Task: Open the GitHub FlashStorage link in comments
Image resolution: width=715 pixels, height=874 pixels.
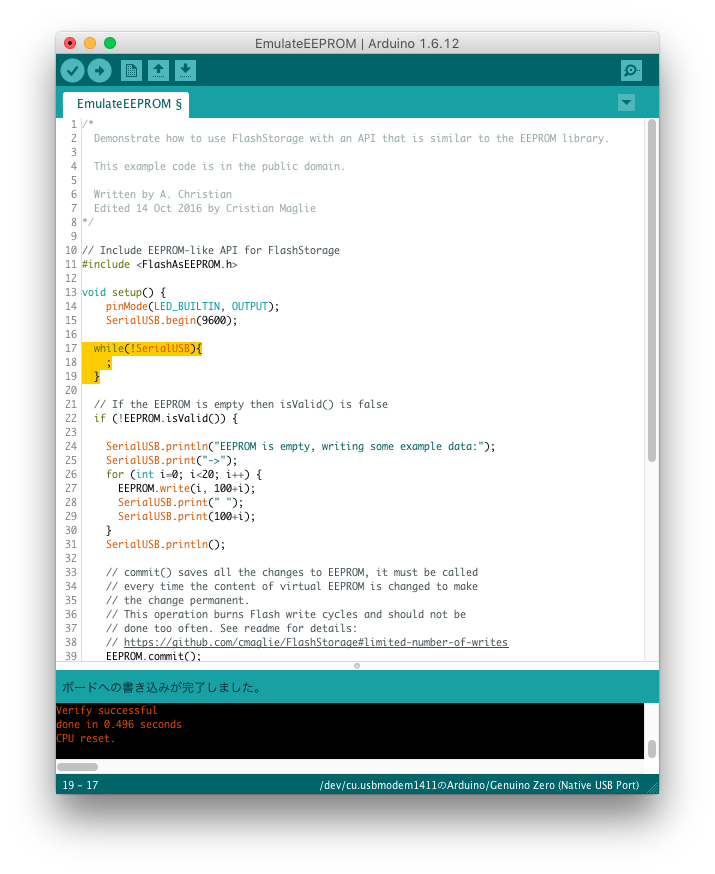Action: (316, 642)
